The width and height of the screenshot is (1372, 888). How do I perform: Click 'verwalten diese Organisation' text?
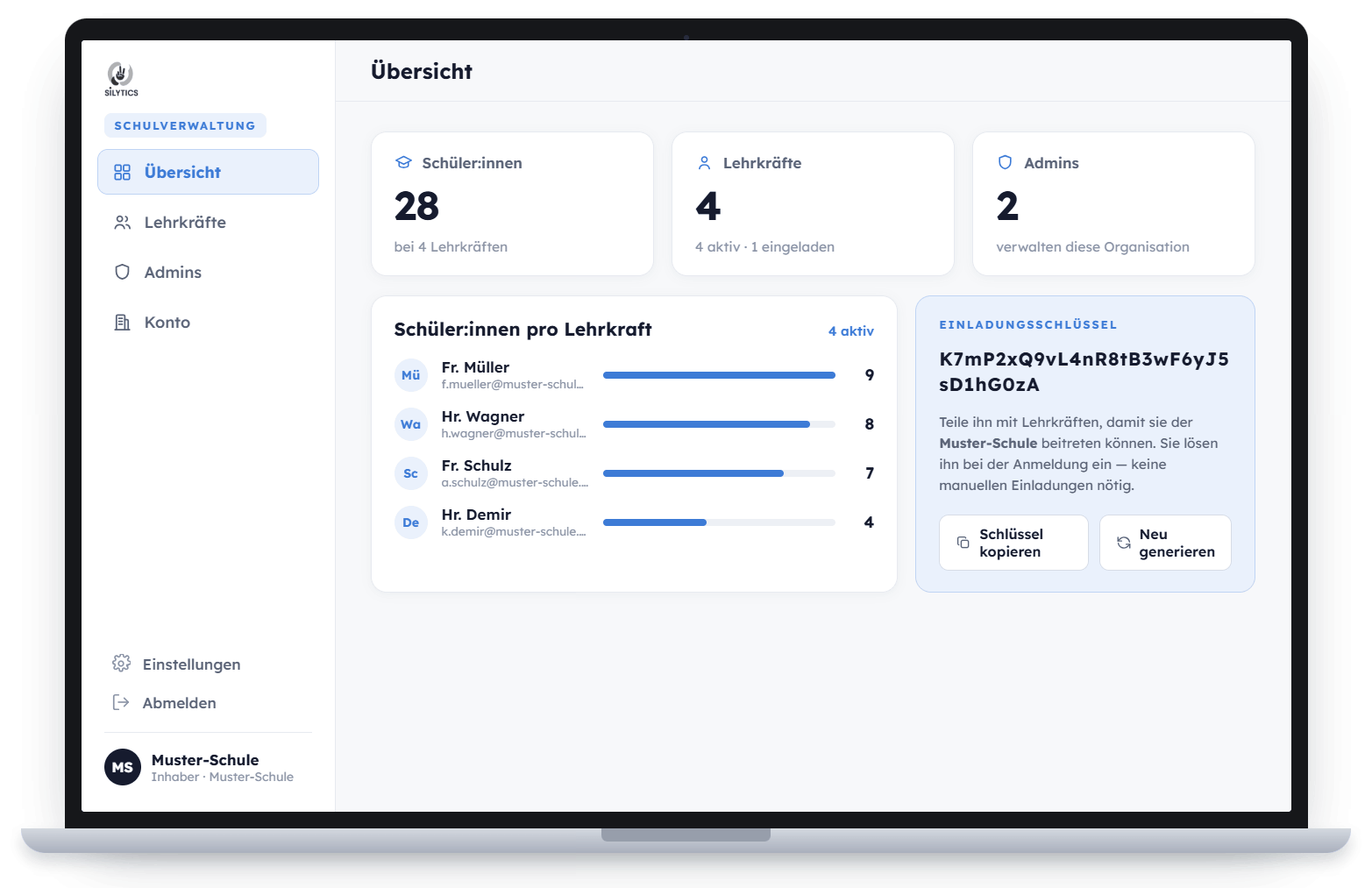coord(1092,247)
